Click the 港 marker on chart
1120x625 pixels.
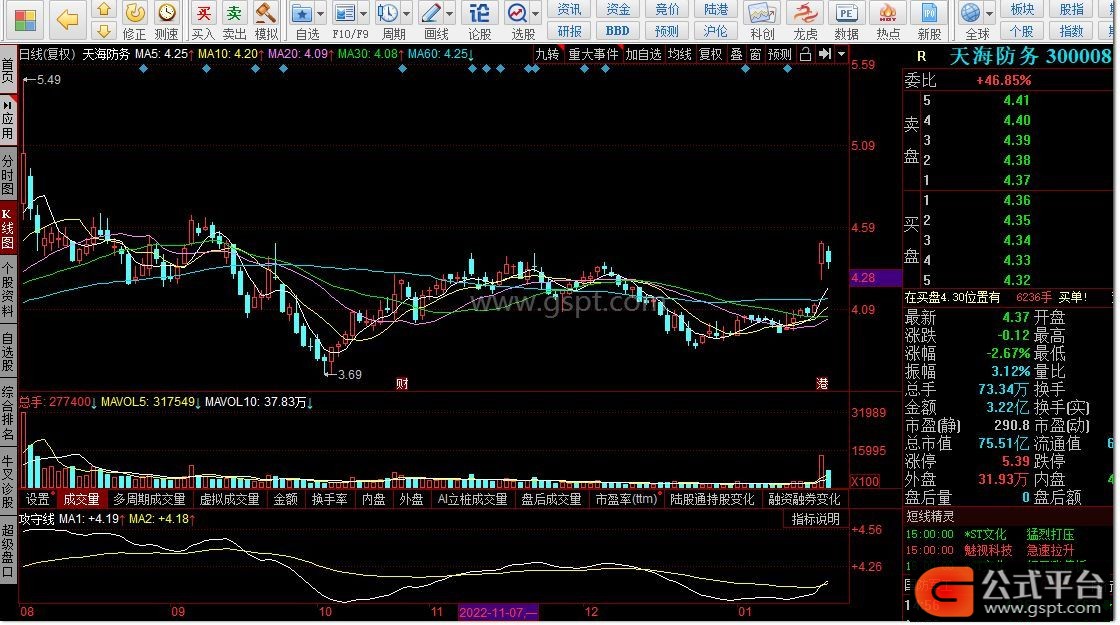click(x=822, y=384)
